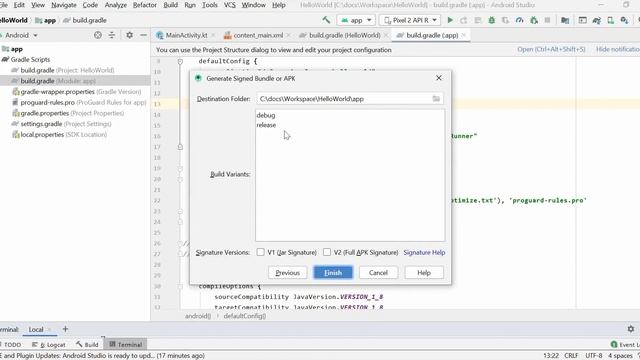
Task: Open the SDK Manager download icon
Action: click(624, 20)
